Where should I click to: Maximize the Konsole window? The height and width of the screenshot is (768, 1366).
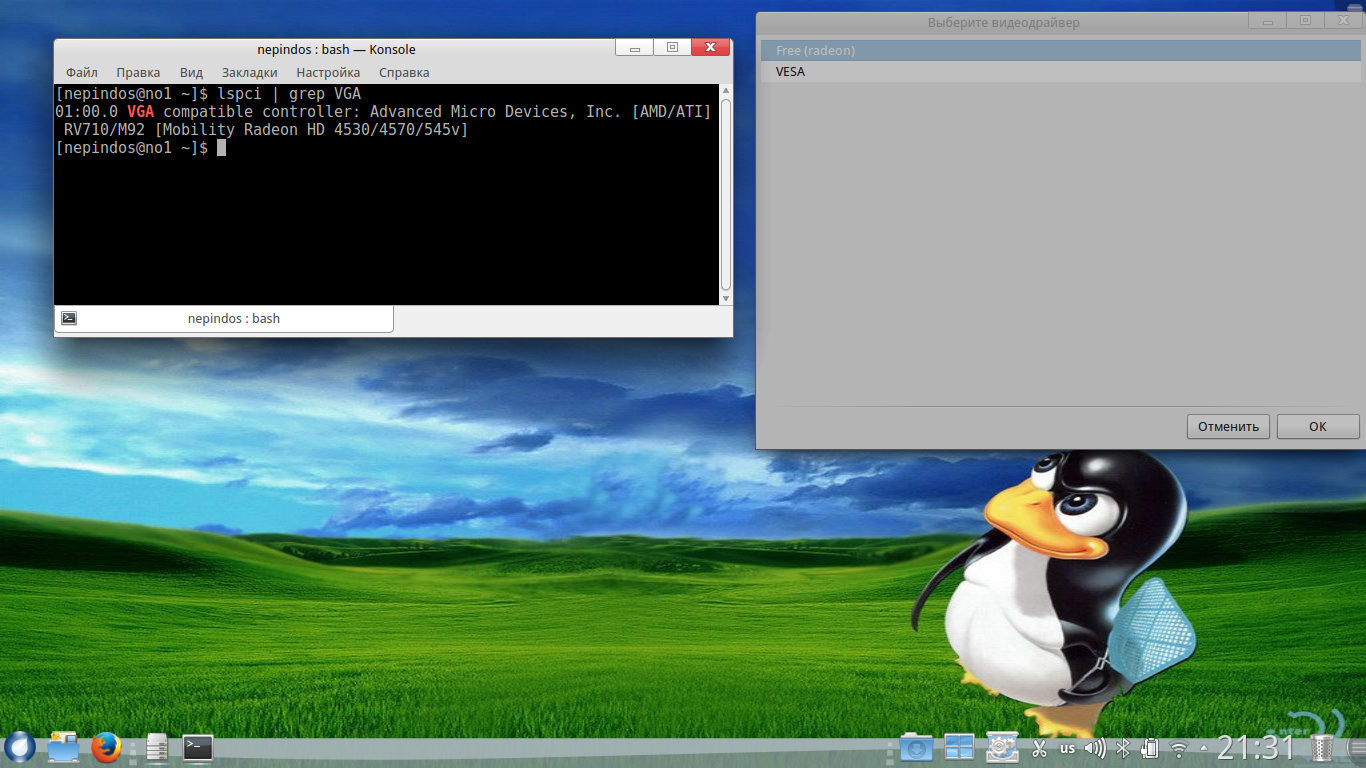(672, 47)
